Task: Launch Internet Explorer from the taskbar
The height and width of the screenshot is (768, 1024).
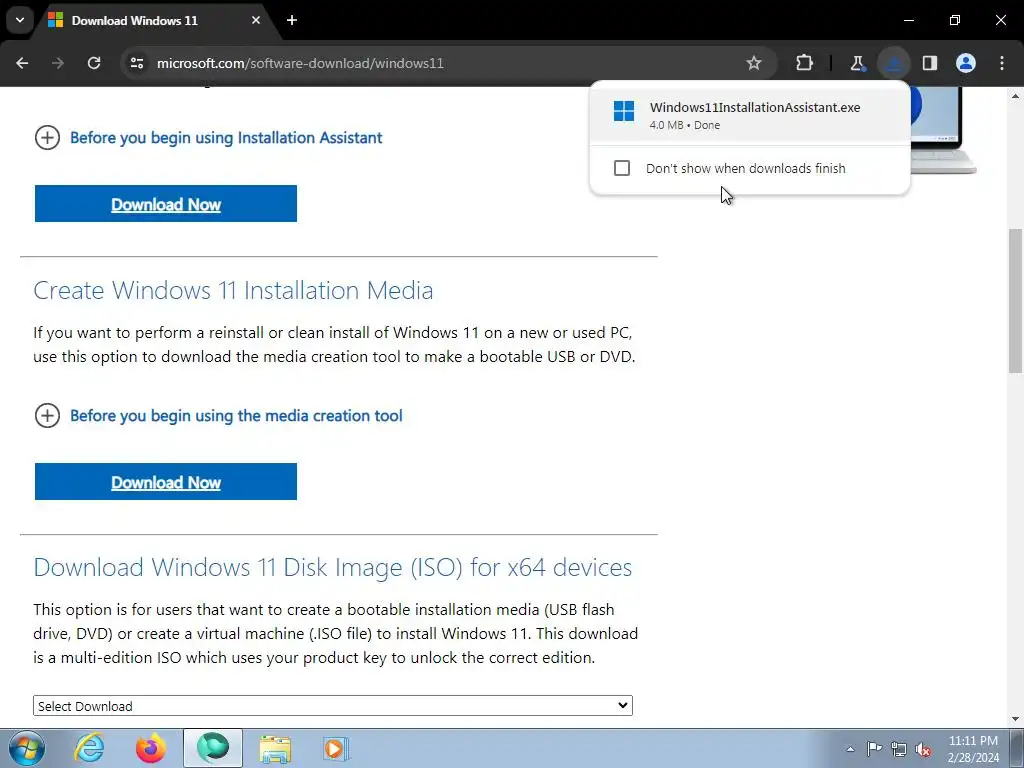Action: (x=89, y=748)
